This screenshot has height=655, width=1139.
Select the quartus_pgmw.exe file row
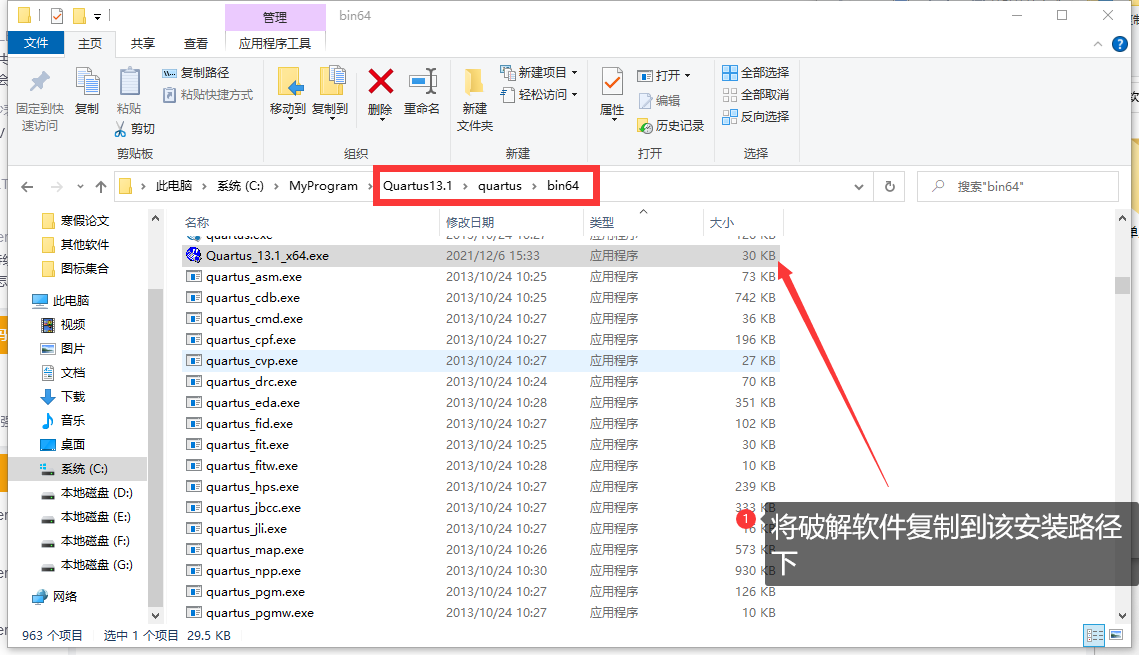pos(480,613)
